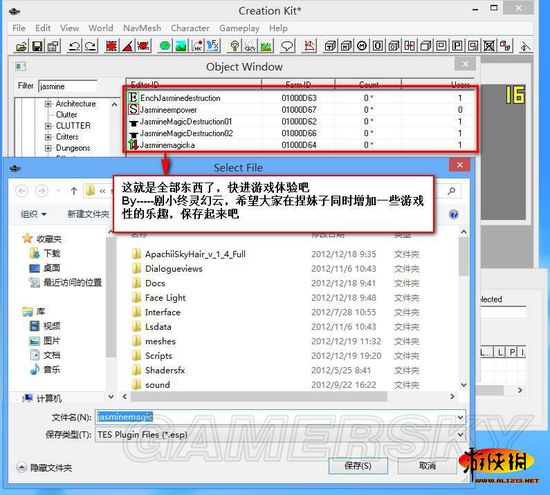Expand the Architecture tree node
The image size is (550, 495).
48,104
